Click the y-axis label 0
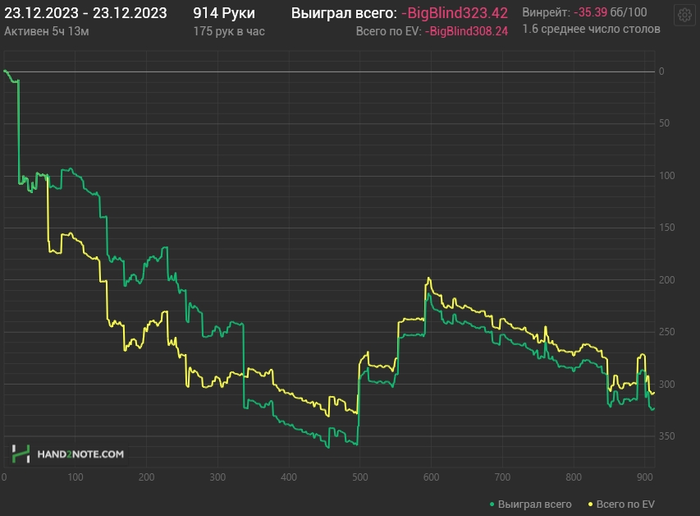Screen dimensions: 700x516 (x=662, y=71)
